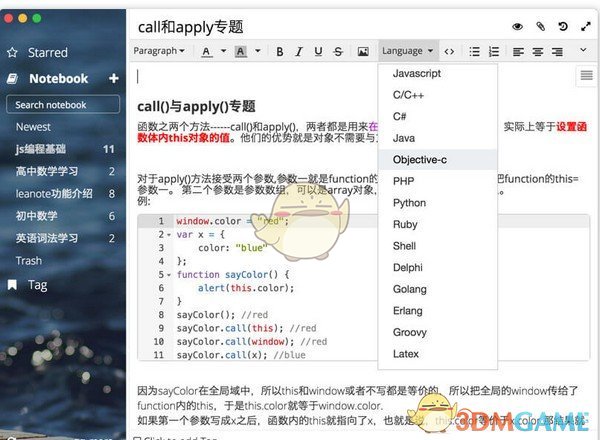Select Erlang from the list
600x440 pixels.
[438, 311]
